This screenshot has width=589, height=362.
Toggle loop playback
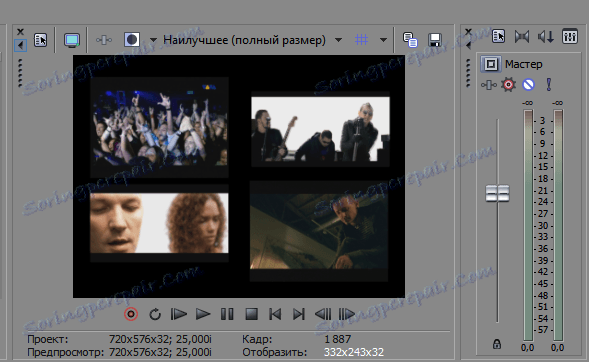coord(155,314)
